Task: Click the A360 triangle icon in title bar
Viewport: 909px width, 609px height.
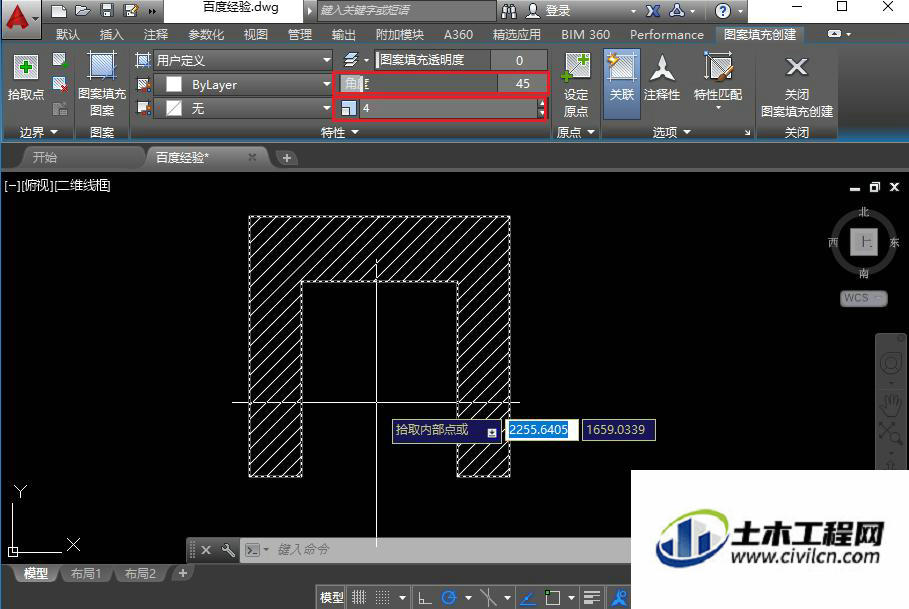Action: point(677,10)
